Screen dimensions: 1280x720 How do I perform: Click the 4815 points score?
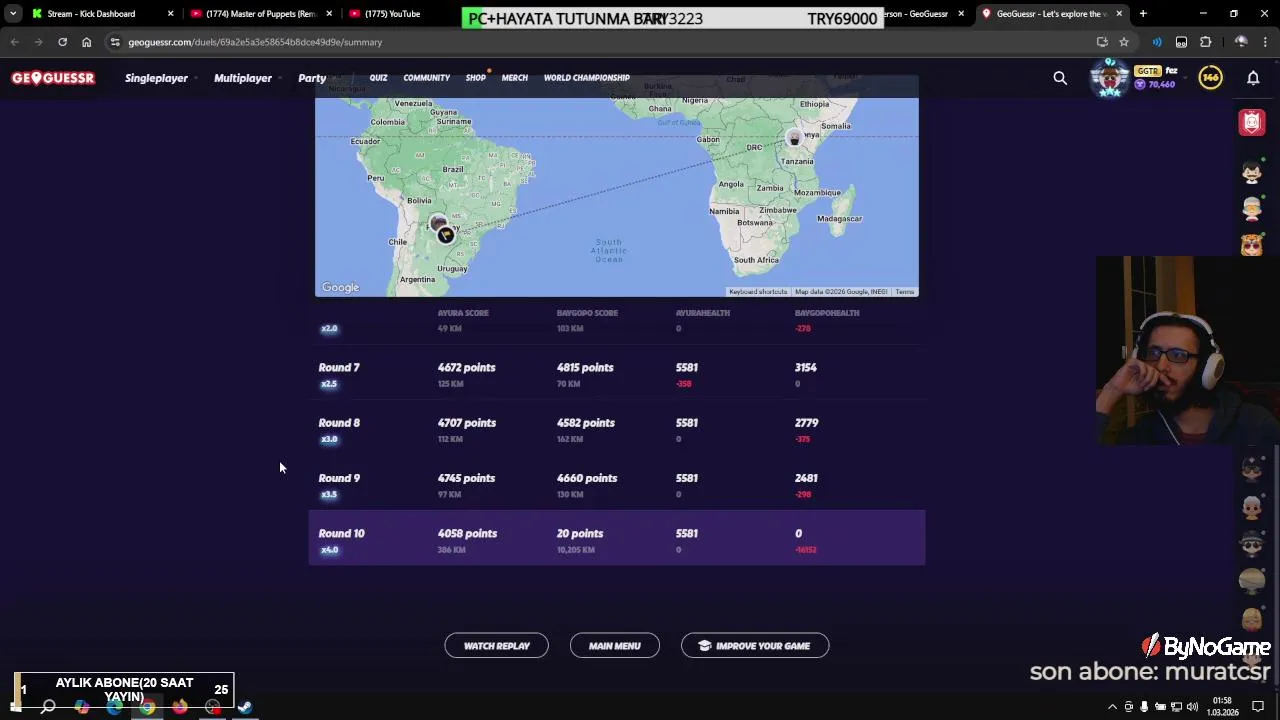pyautogui.click(x=585, y=368)
